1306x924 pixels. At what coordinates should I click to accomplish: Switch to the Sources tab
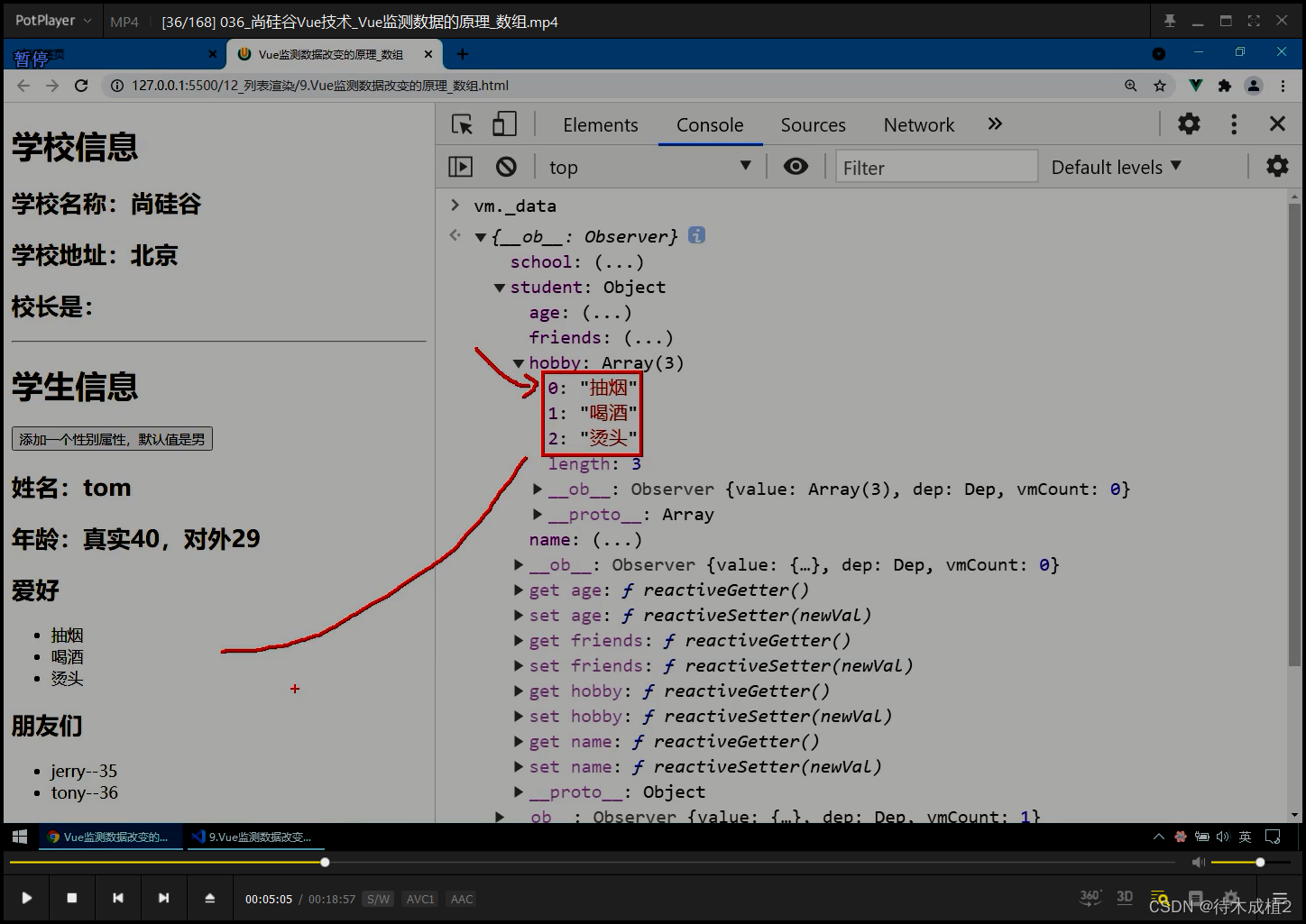(x=813, y=124)
